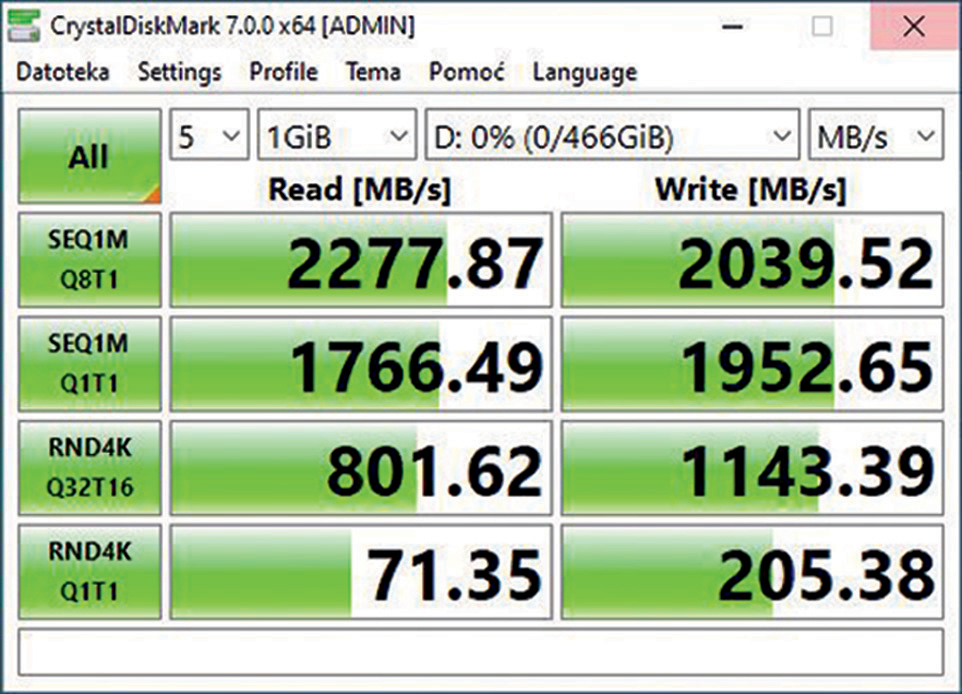Screen dimensions: 962x694
Task: Open the drive dropdown showing D: 0% (0/466GiB)
Action: (612, 134)
